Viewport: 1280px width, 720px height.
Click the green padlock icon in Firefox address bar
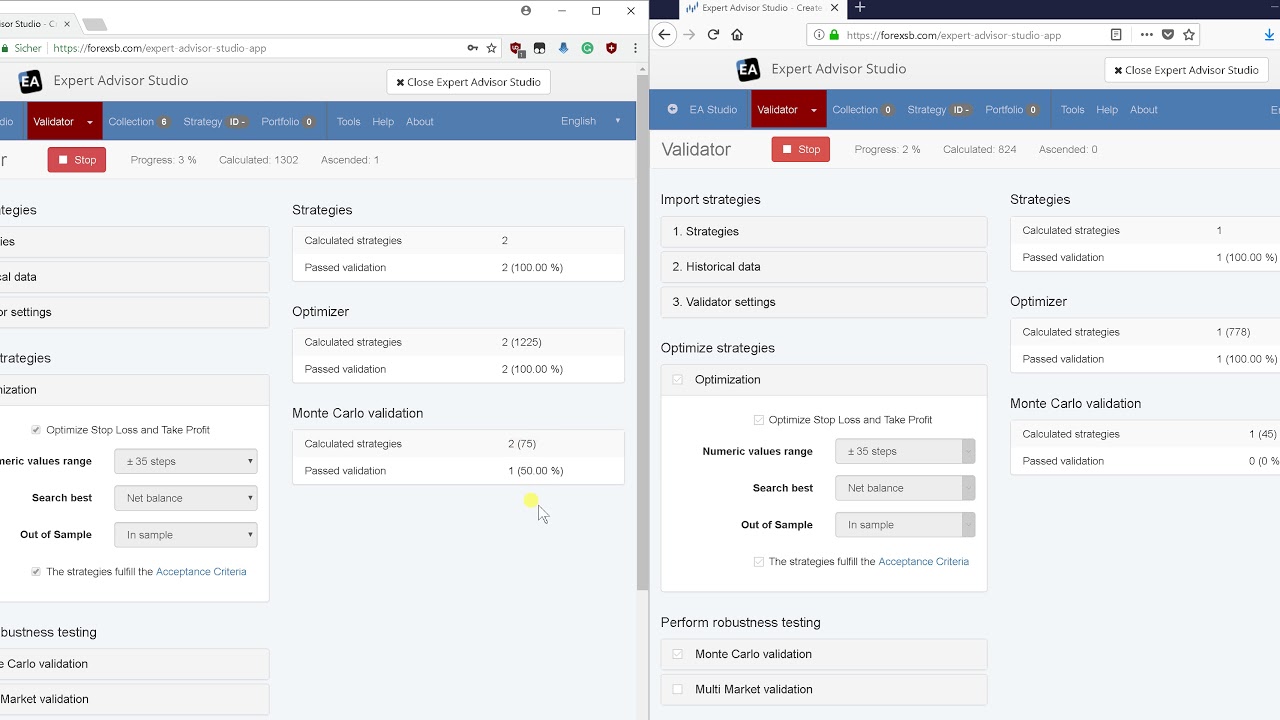pos(834,35)
